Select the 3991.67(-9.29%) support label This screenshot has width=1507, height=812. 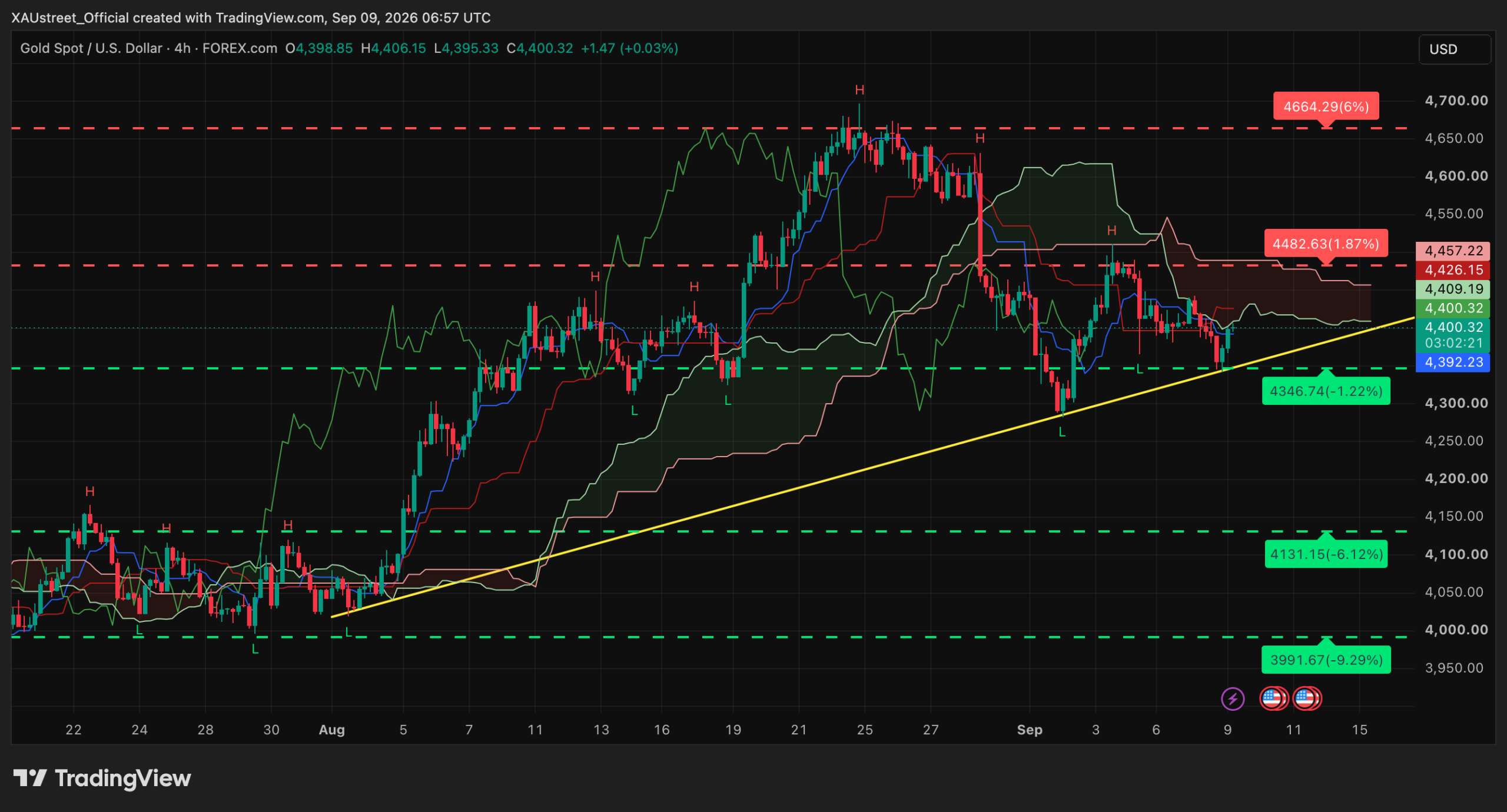1326,660
